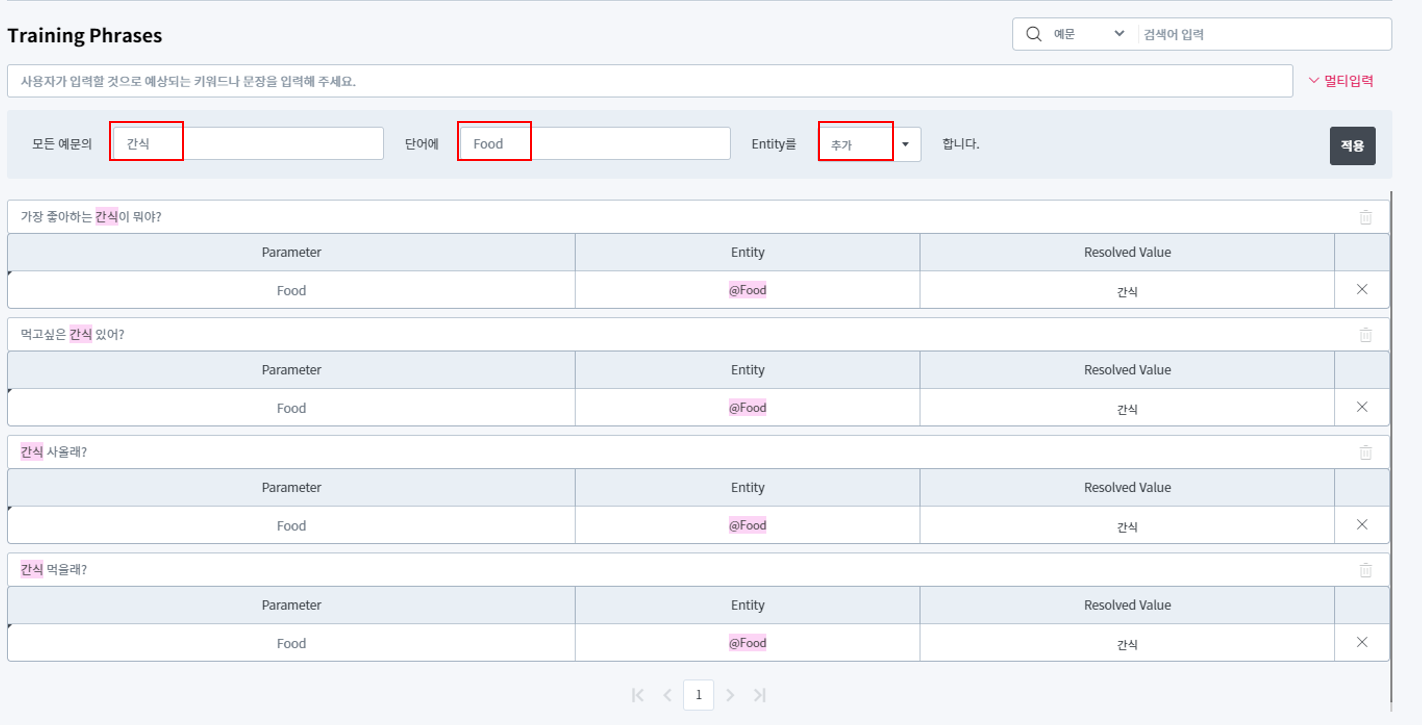1422x725 pixels.
Task: Delete the '먹고싶은 간식 있어?' phrase
Action: [1365, 335]
